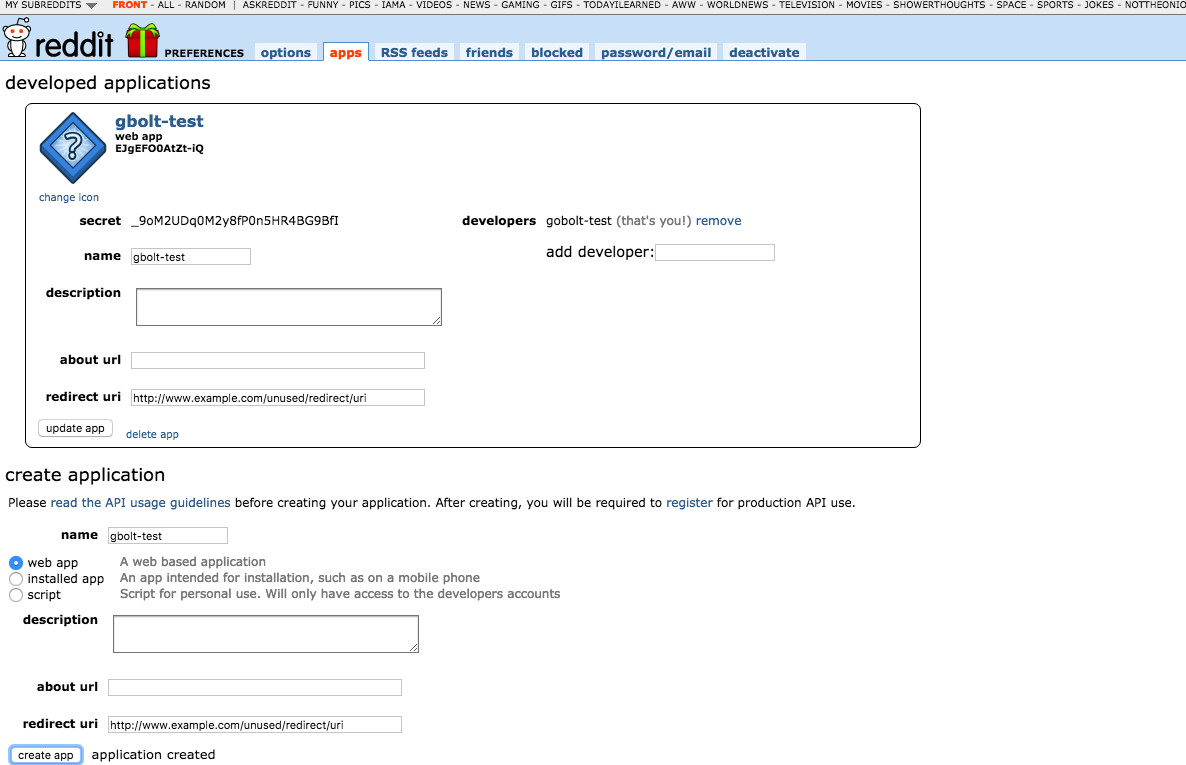
Task: Open FUNNY subreddit in top bar
Action: click(x=323, y=5)
